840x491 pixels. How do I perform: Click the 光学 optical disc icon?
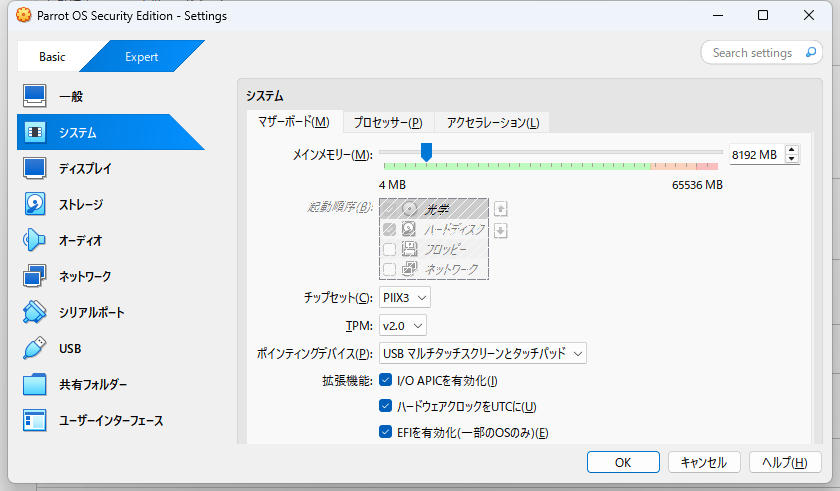(409, 209)
